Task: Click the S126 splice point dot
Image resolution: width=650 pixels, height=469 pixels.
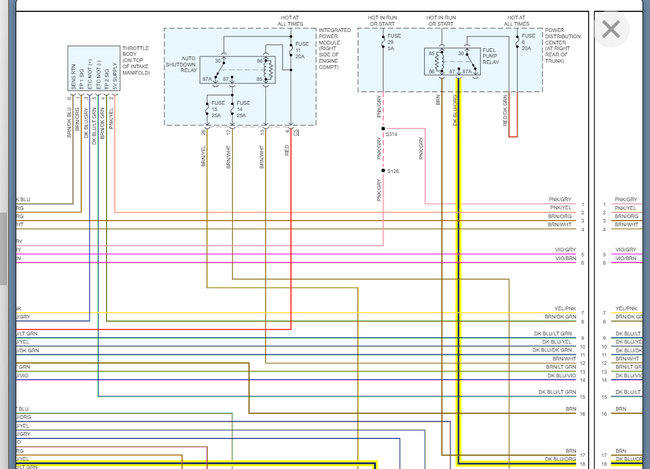Action: point(383,170)
